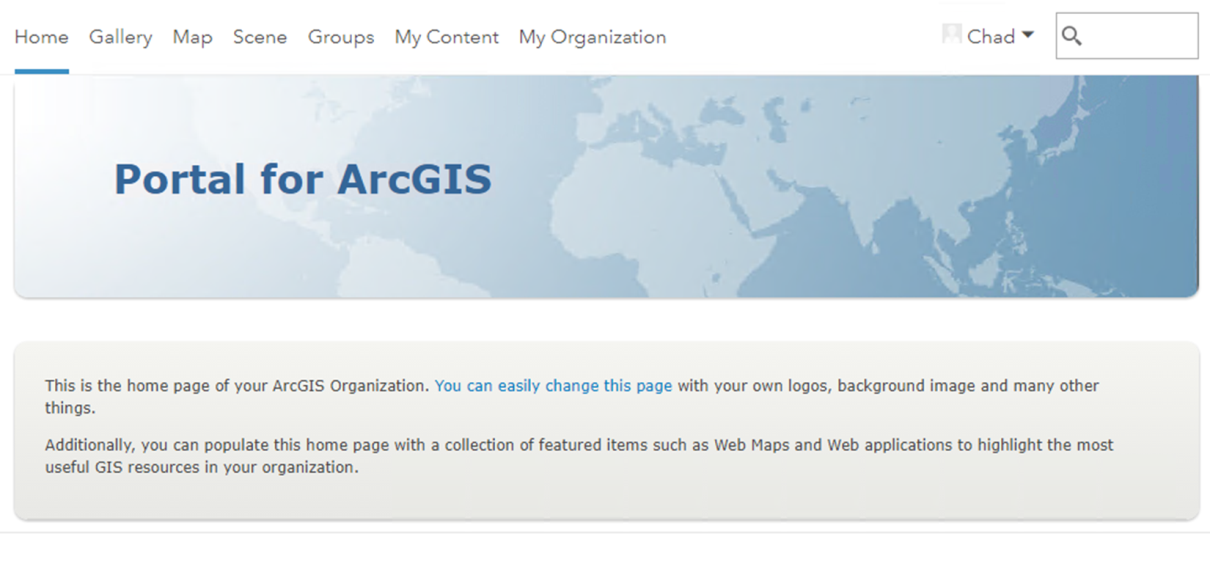Screen dimensions: 1210x564
Task: Open the Map viewer link
Action: (192, 37)
